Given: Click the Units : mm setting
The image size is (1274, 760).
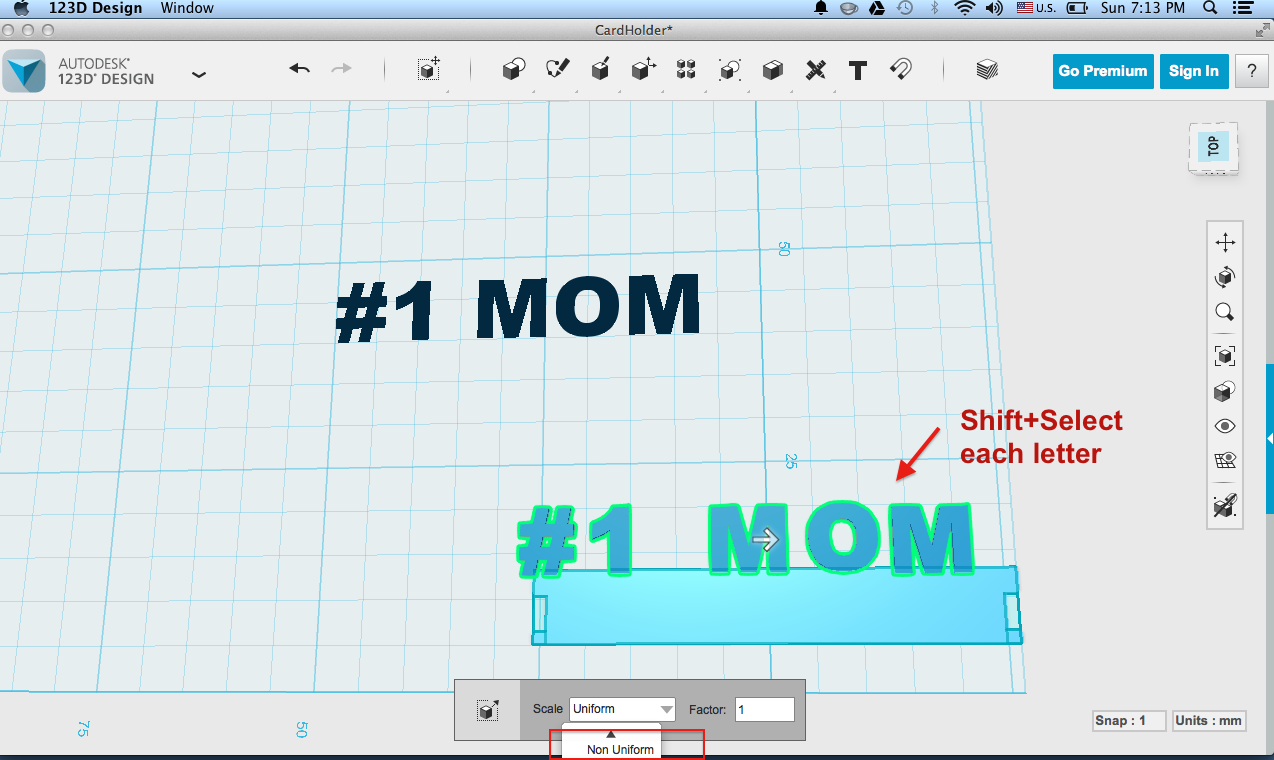Looking at the screenshot, I should pyautogui.click(x=1209, y=721).
